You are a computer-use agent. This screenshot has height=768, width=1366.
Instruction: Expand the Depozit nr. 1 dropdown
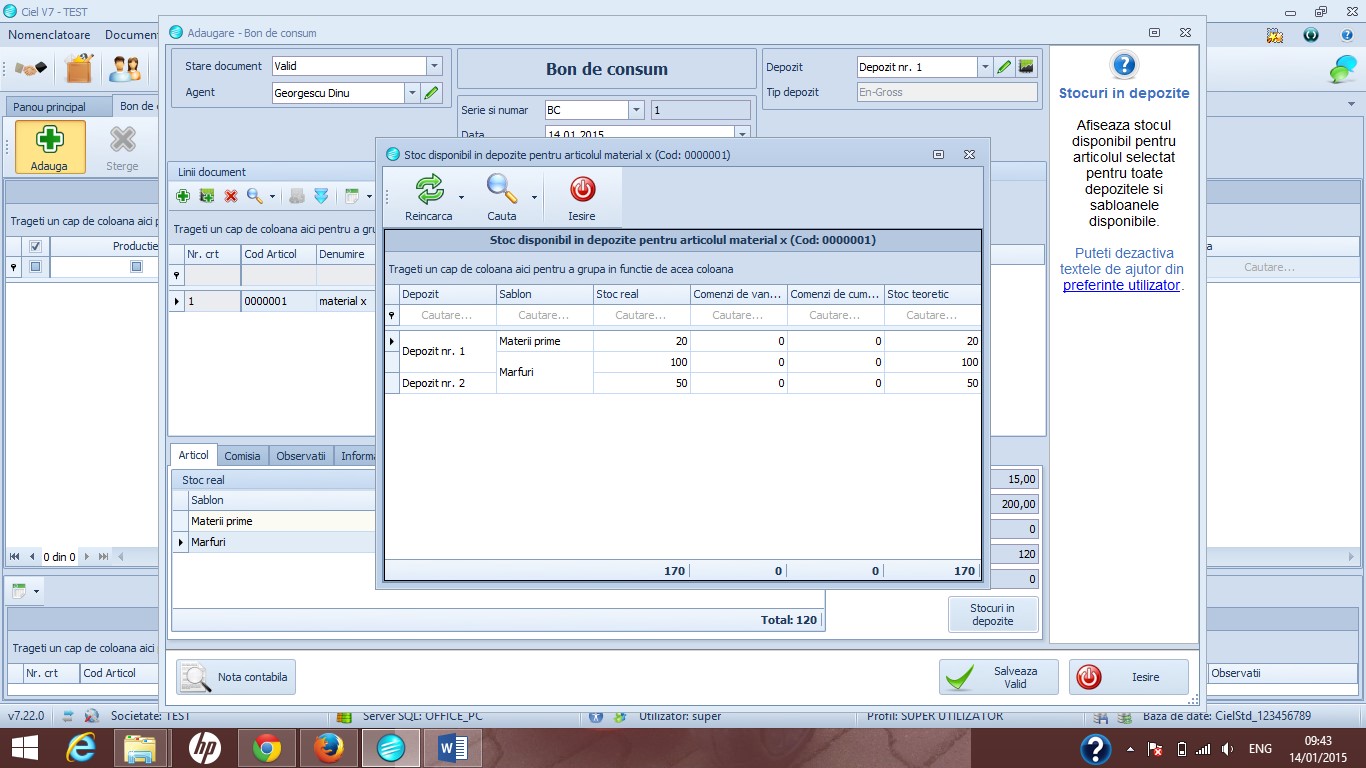click(985, 67)
